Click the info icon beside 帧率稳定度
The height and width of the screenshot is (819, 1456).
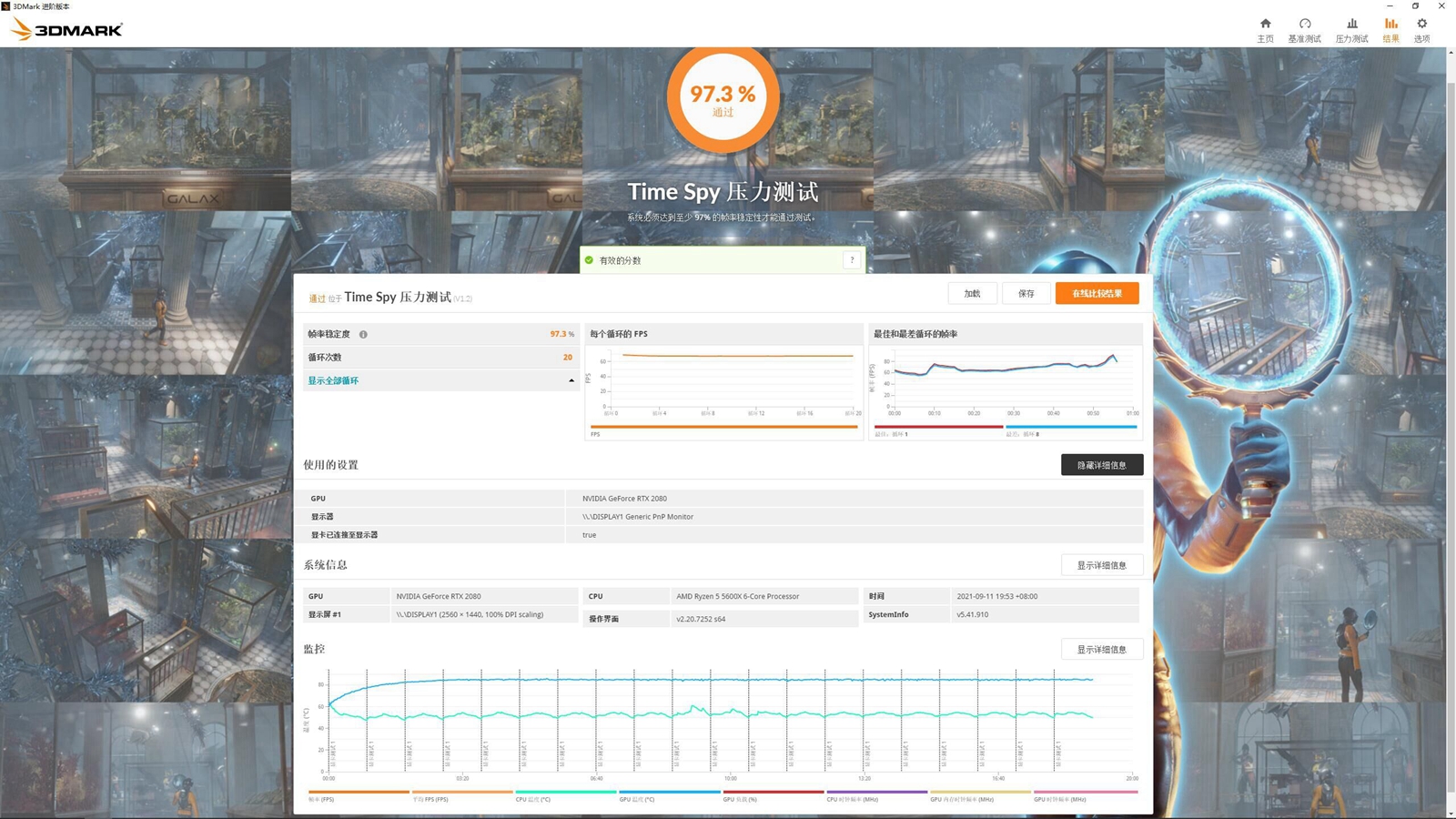point(363,335)
